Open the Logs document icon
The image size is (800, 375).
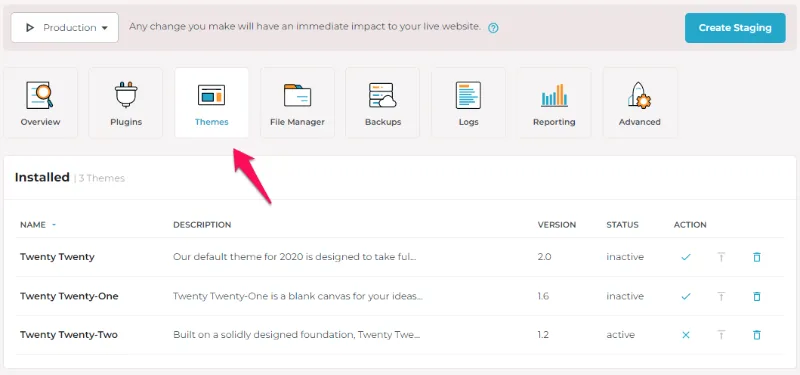(468, 95)
